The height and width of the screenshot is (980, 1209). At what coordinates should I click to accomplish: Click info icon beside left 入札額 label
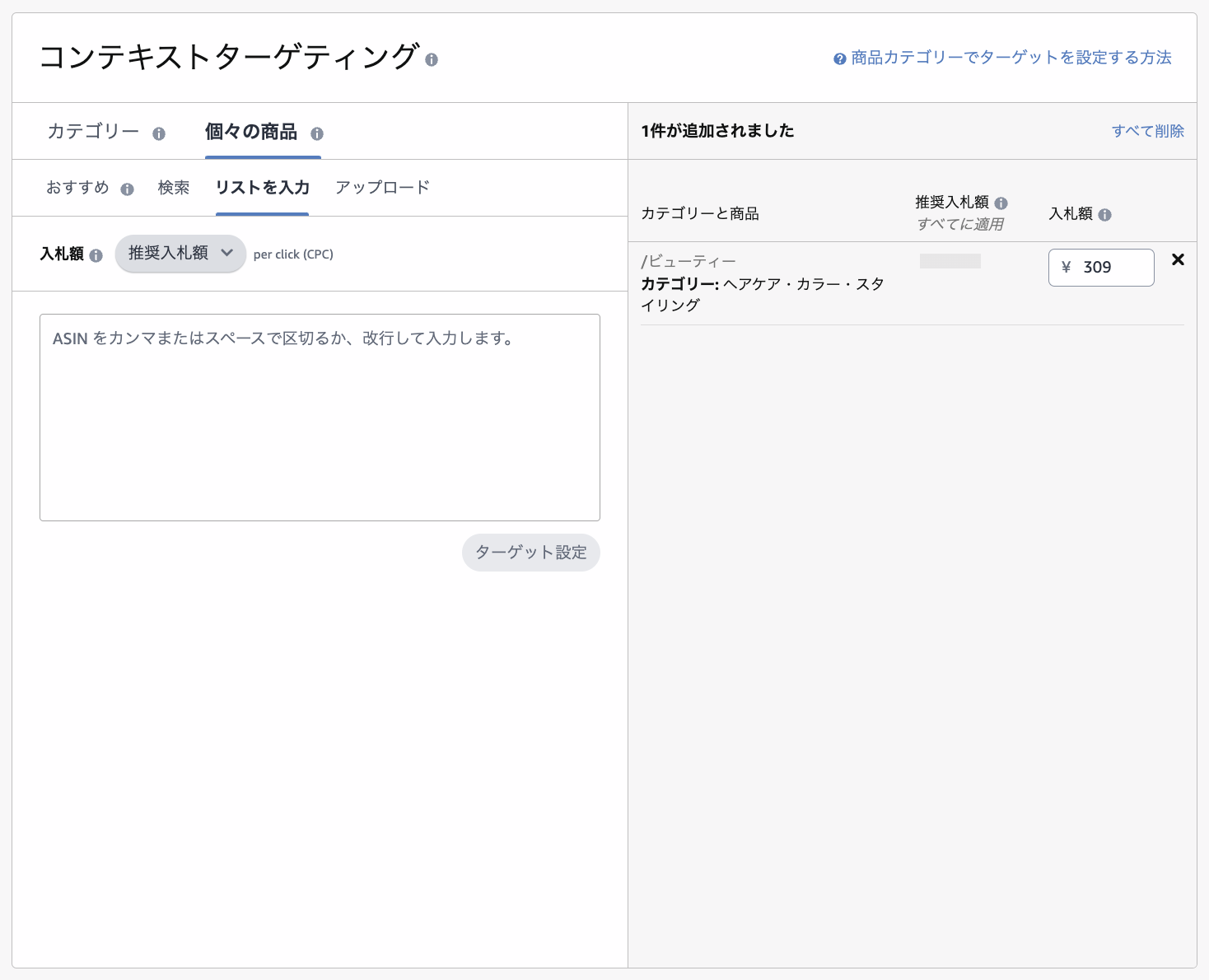tap(96, 255)
